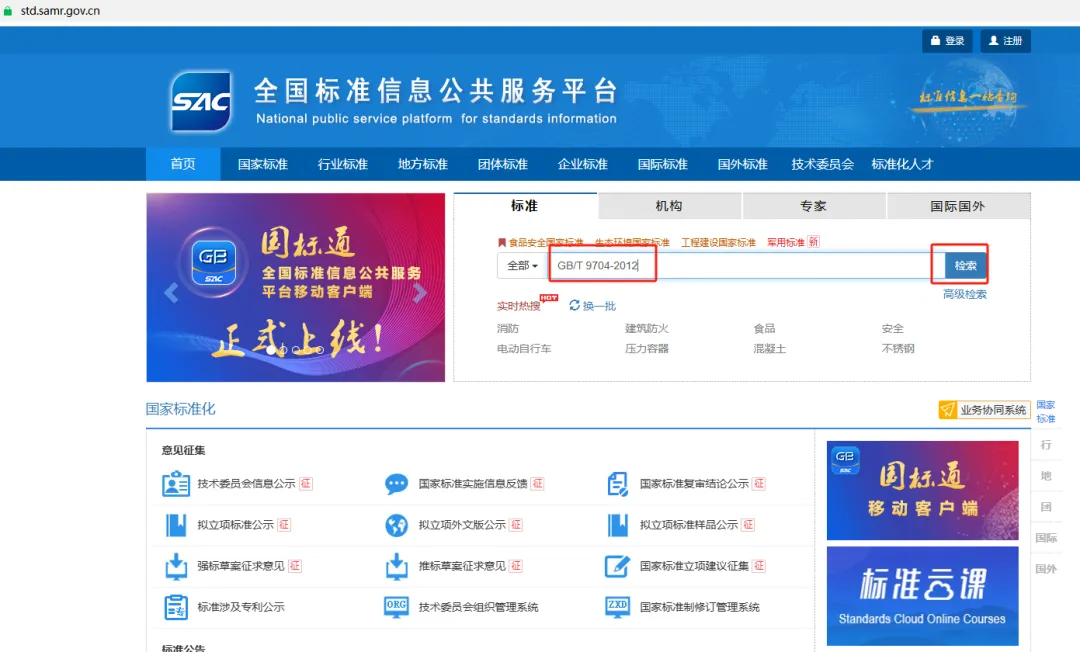Open the 业务协同系统 button

pyautogui.click(x=984, y=410)
